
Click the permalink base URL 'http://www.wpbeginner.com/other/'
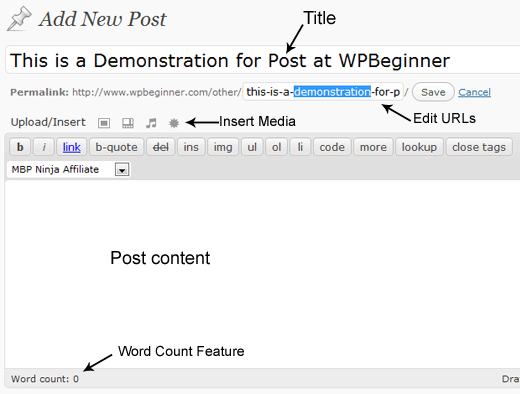click(157, 92)
